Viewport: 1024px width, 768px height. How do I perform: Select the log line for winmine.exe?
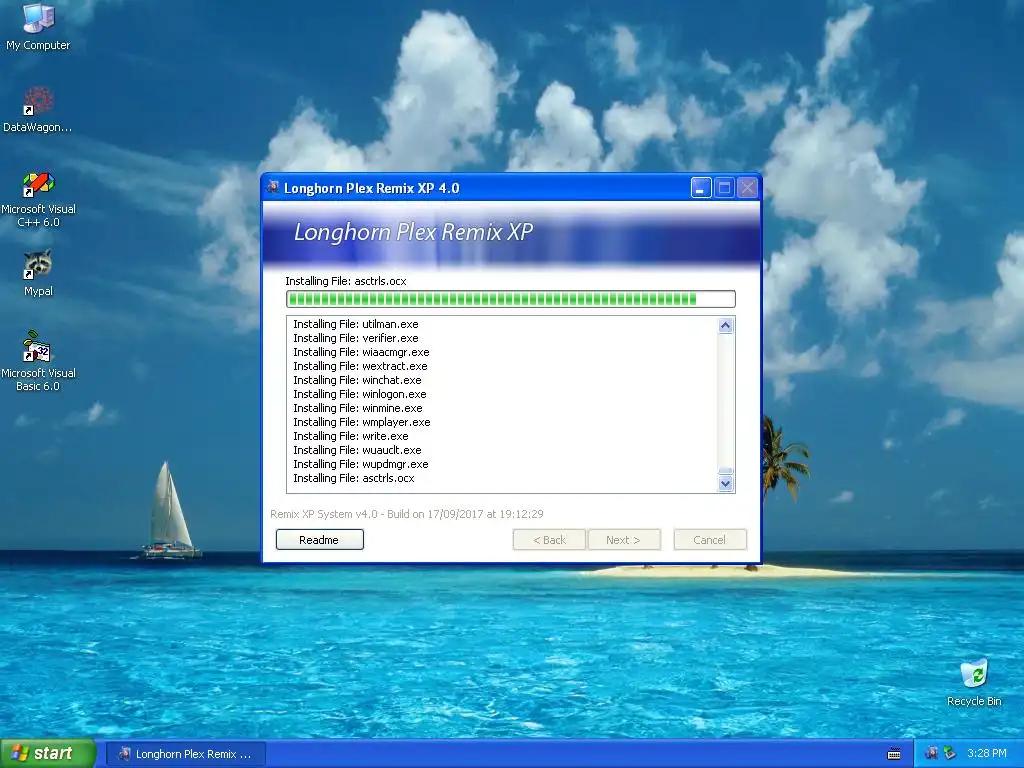[358, 408]
